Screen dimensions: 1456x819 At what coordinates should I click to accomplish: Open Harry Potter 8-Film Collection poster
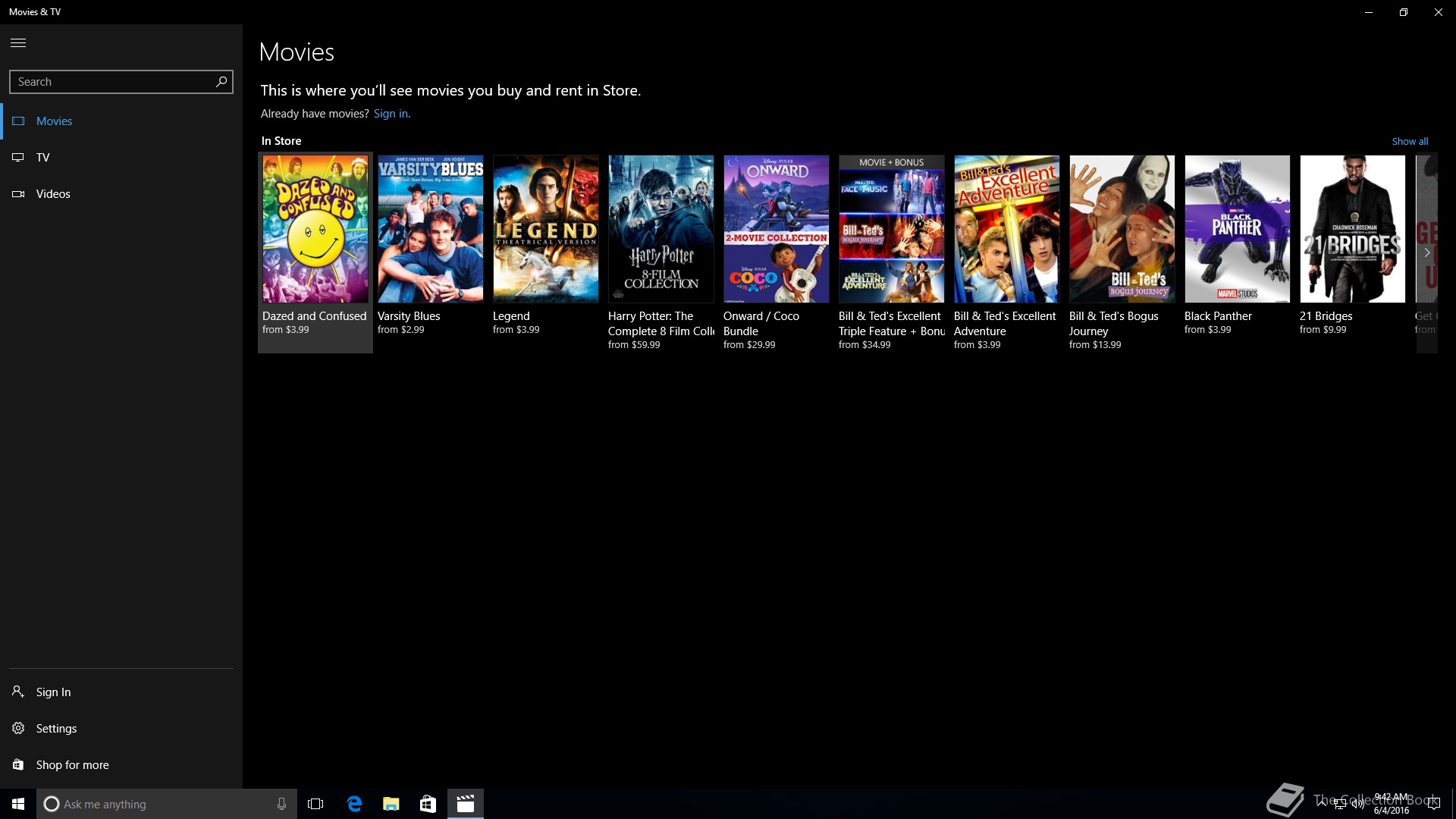(x=661, y=229)
